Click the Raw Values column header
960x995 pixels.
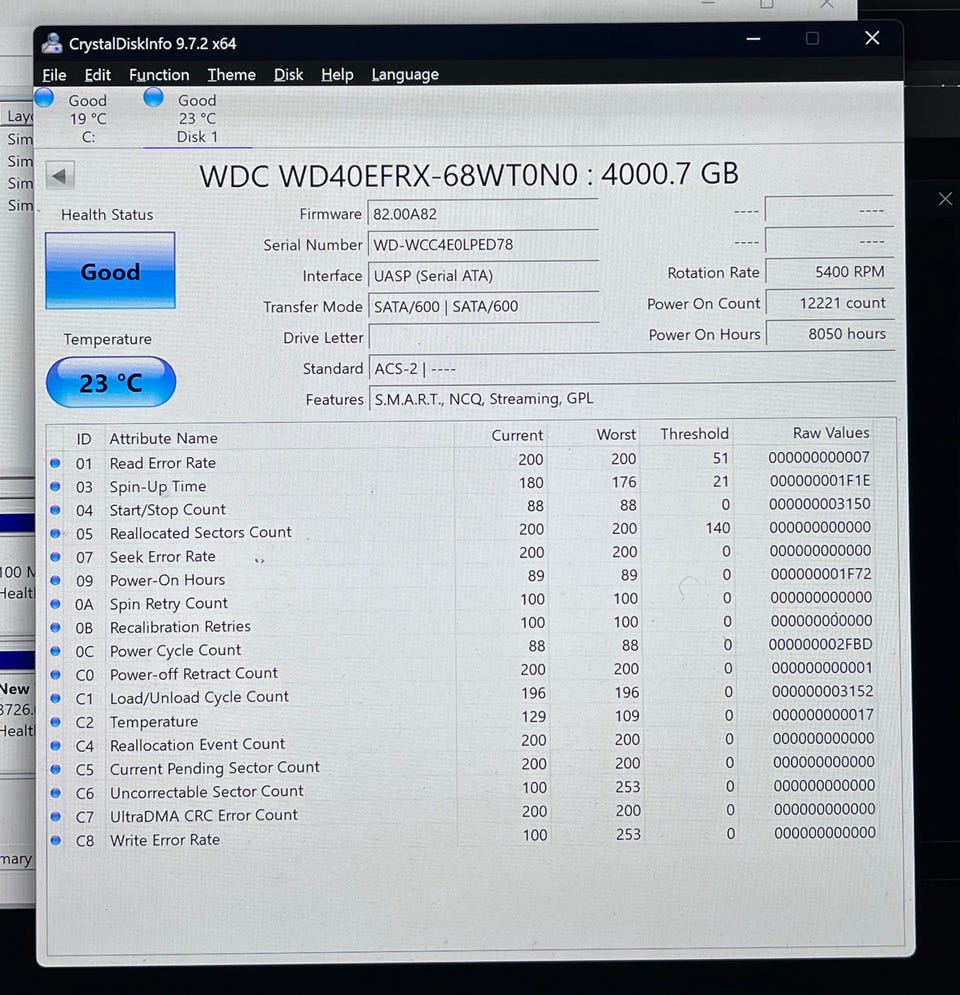coord(830,433)
